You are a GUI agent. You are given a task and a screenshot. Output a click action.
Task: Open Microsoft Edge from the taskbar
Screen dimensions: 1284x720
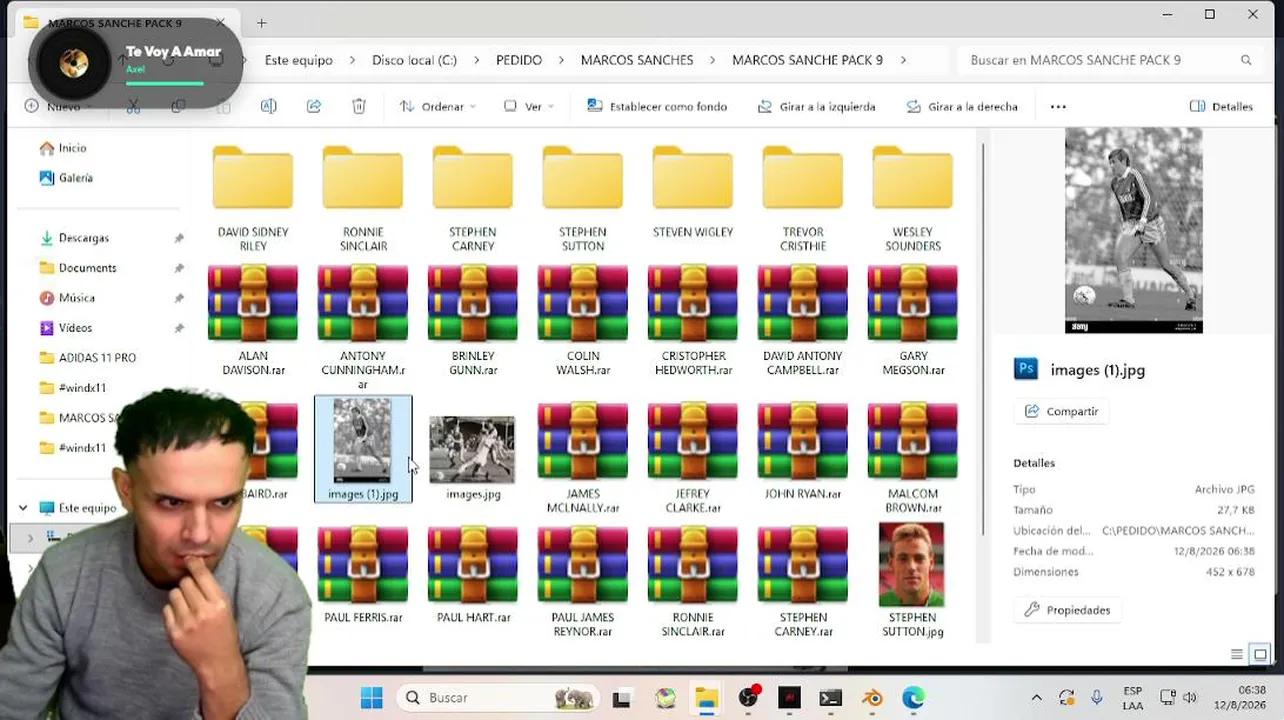pos(913,698)
